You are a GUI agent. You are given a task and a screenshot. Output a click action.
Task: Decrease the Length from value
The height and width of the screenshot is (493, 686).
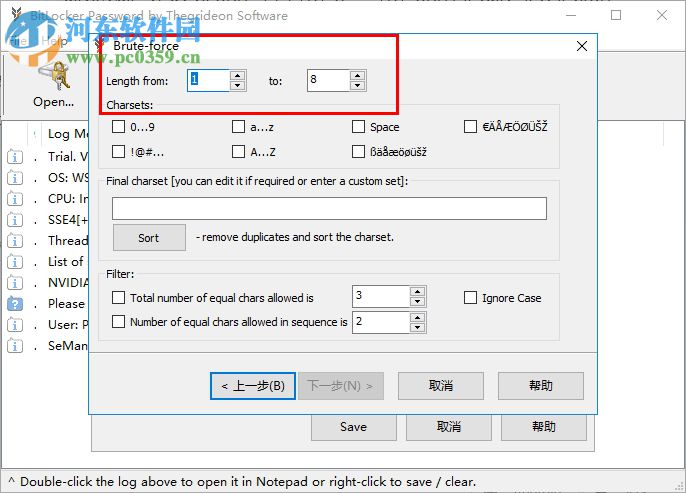coord(238,85)
